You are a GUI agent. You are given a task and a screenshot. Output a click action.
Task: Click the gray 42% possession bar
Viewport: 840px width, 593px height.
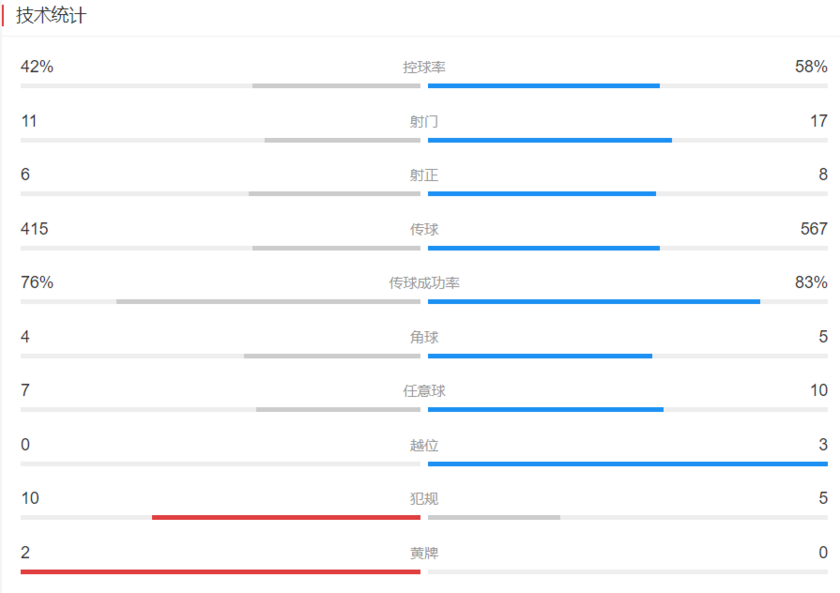pos(336,86)
